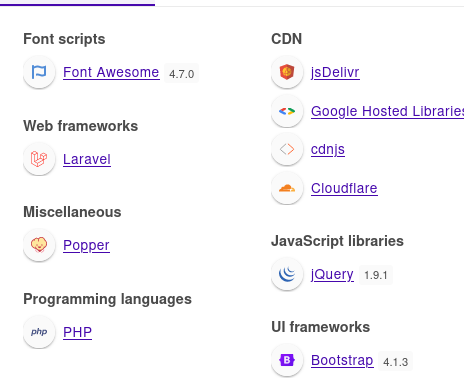Open the jQuery link
Viewport: 464px width, 386px height.
pos(332,275)
